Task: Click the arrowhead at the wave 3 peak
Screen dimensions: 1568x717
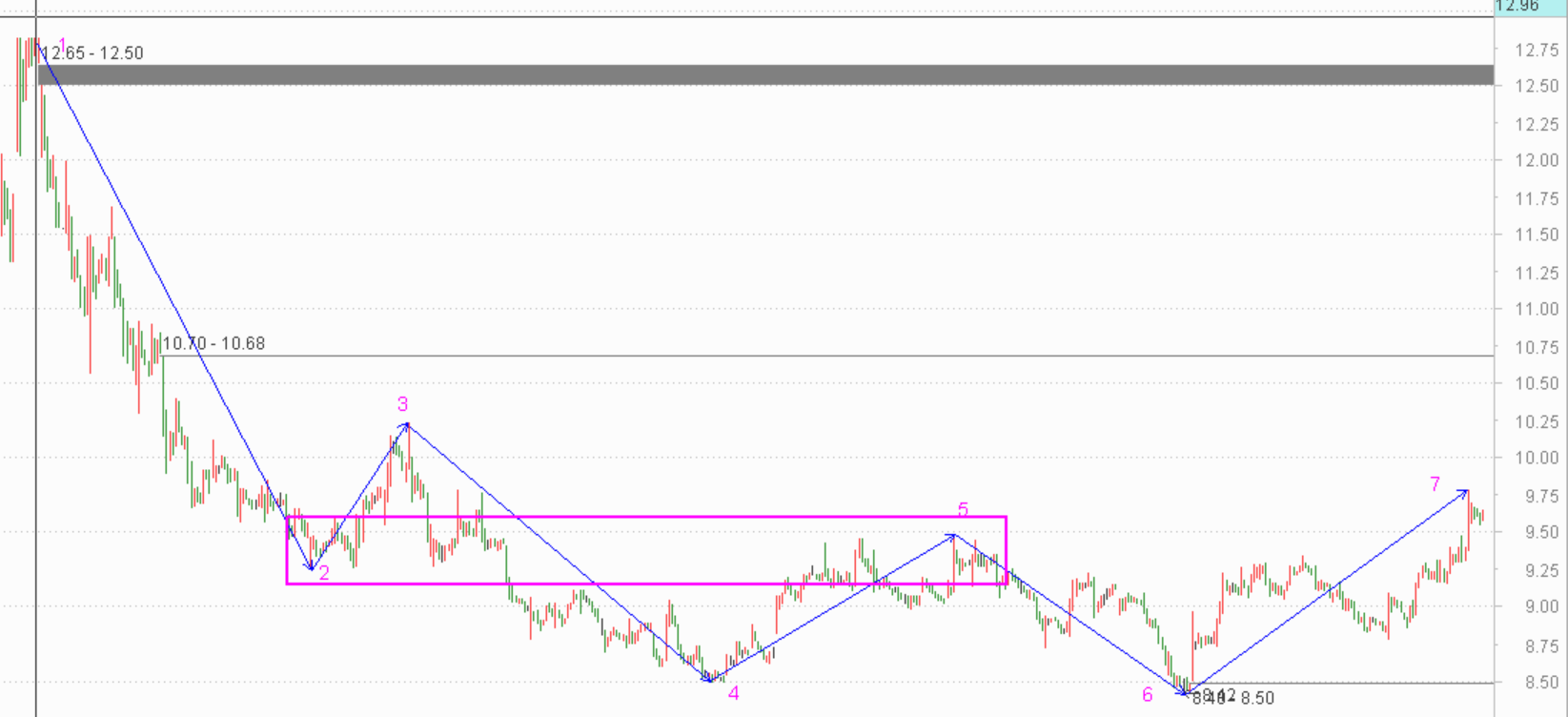Action: [x=406, y=424]
